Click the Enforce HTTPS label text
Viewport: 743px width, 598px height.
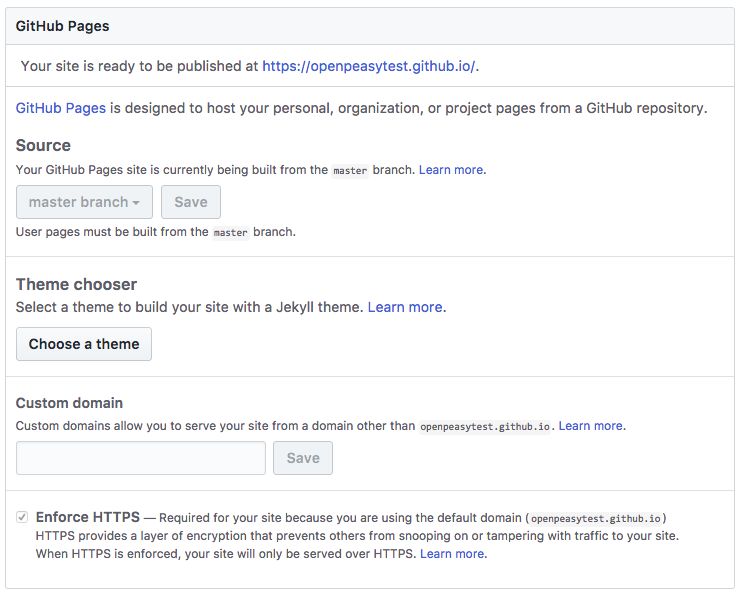coord(88,516)
